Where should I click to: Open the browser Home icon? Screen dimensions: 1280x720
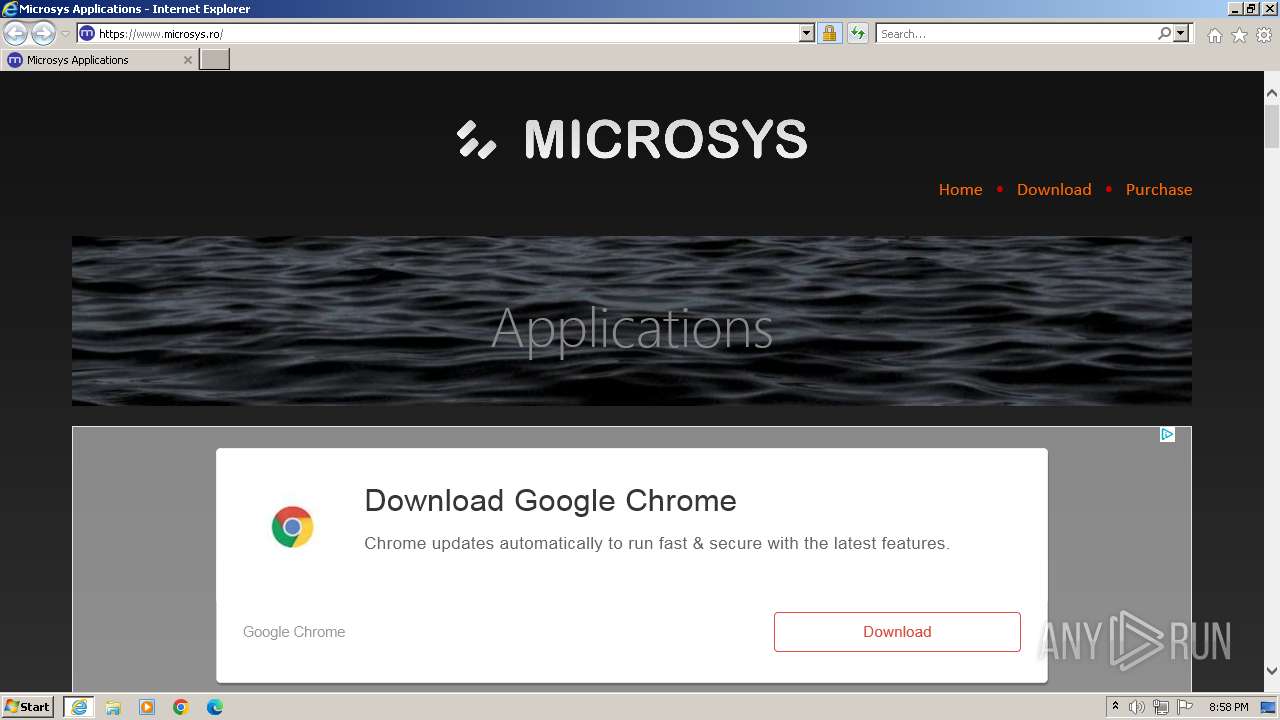click(1214, 35)
